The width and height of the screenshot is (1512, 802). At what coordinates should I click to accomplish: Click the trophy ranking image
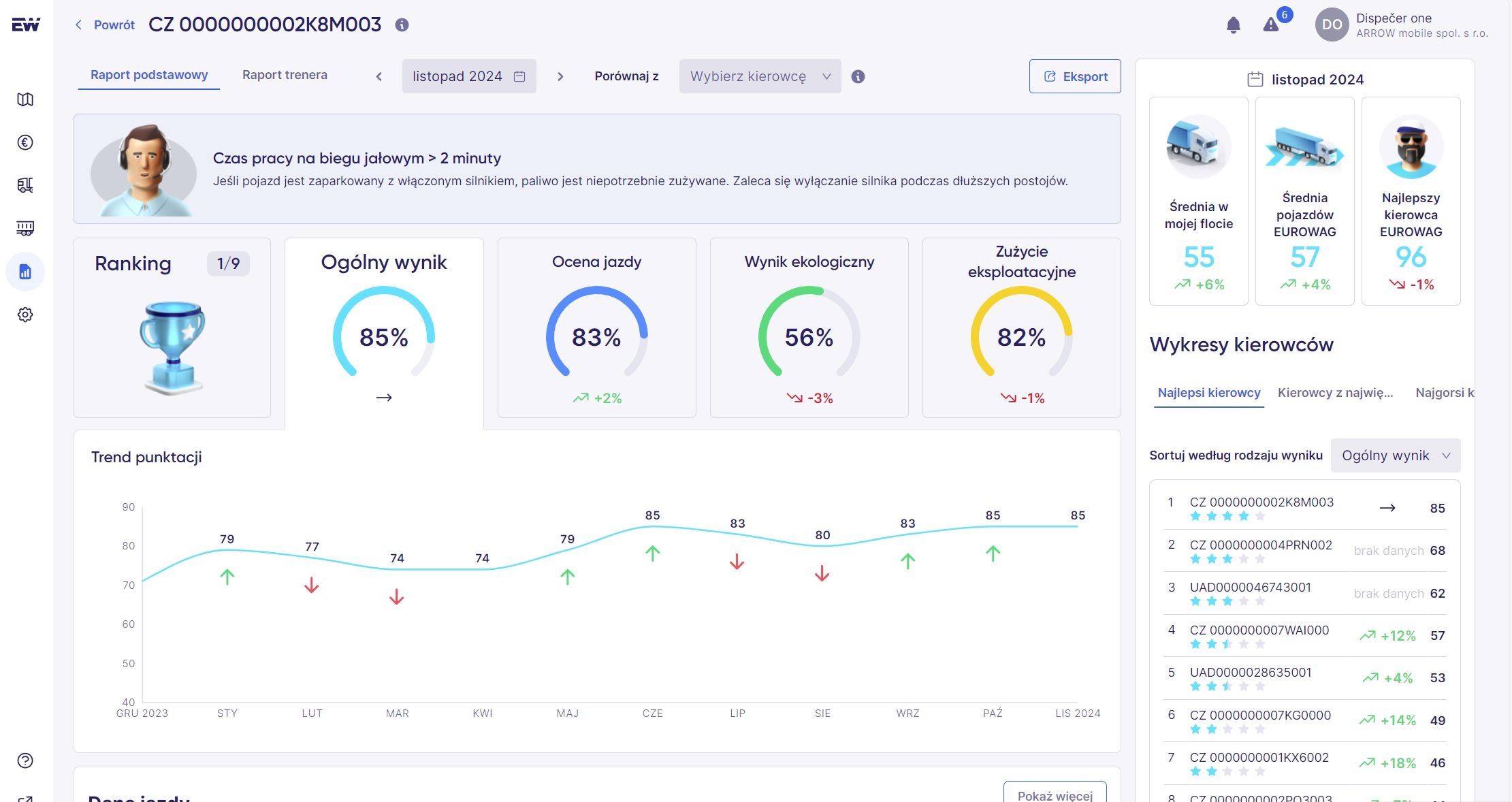172,348
